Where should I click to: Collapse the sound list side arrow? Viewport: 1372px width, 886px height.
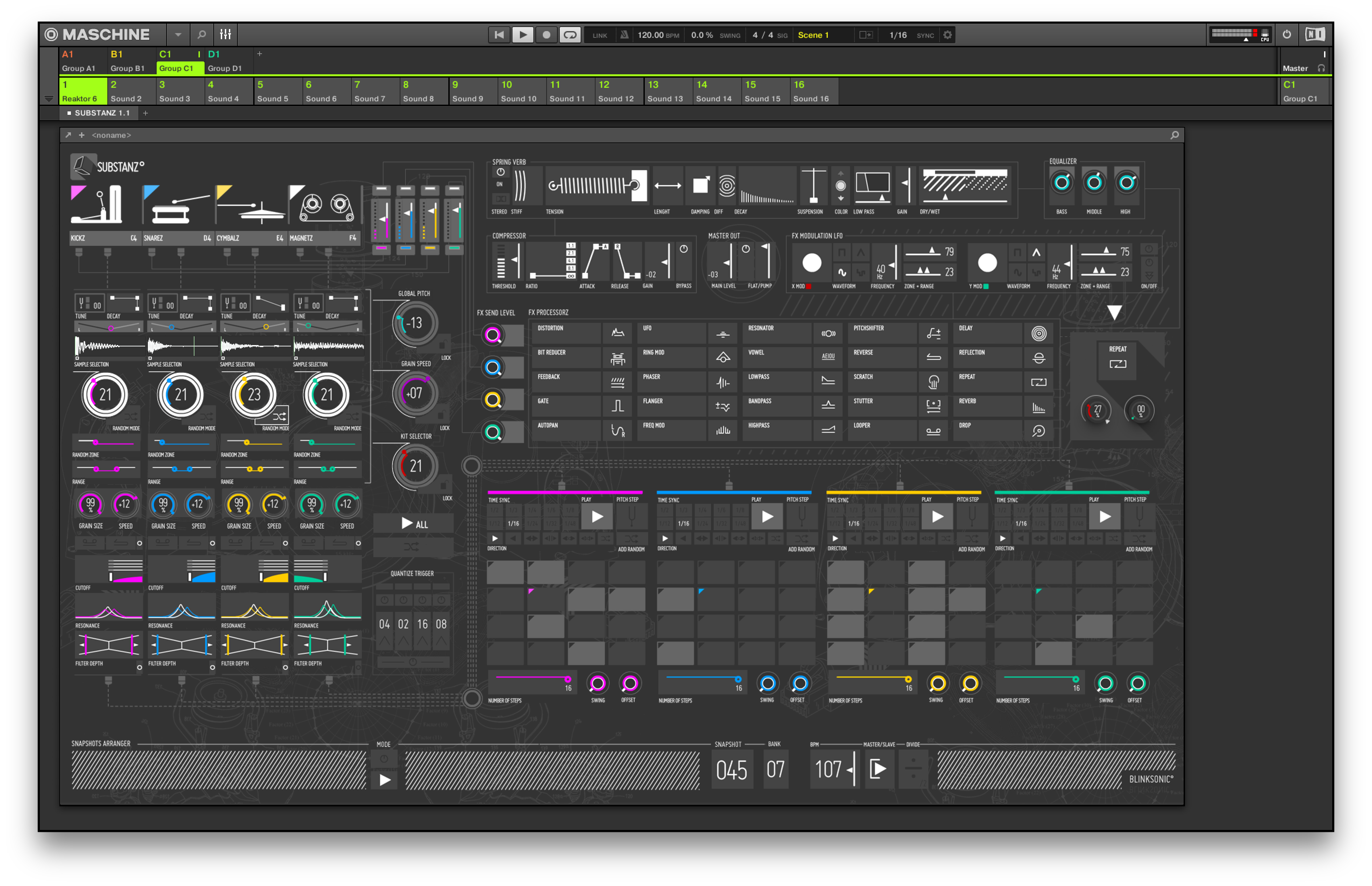point(49,98)
